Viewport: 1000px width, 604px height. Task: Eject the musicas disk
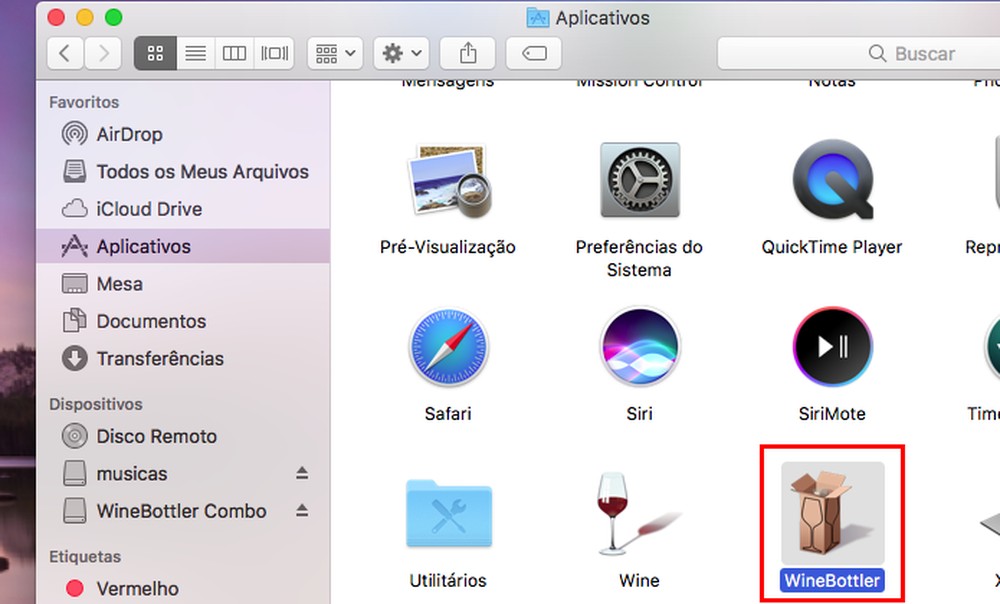tap(302, 473)
